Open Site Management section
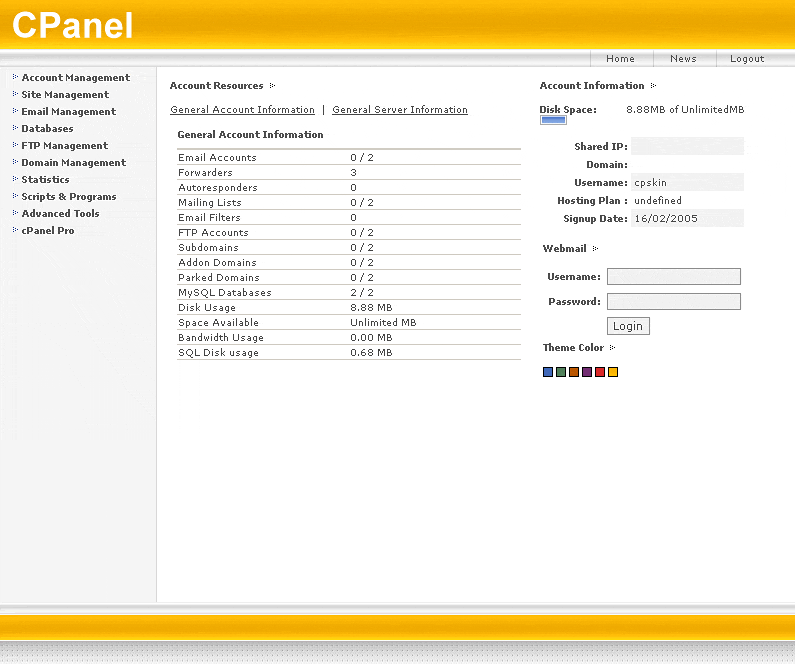 [65, 95]
